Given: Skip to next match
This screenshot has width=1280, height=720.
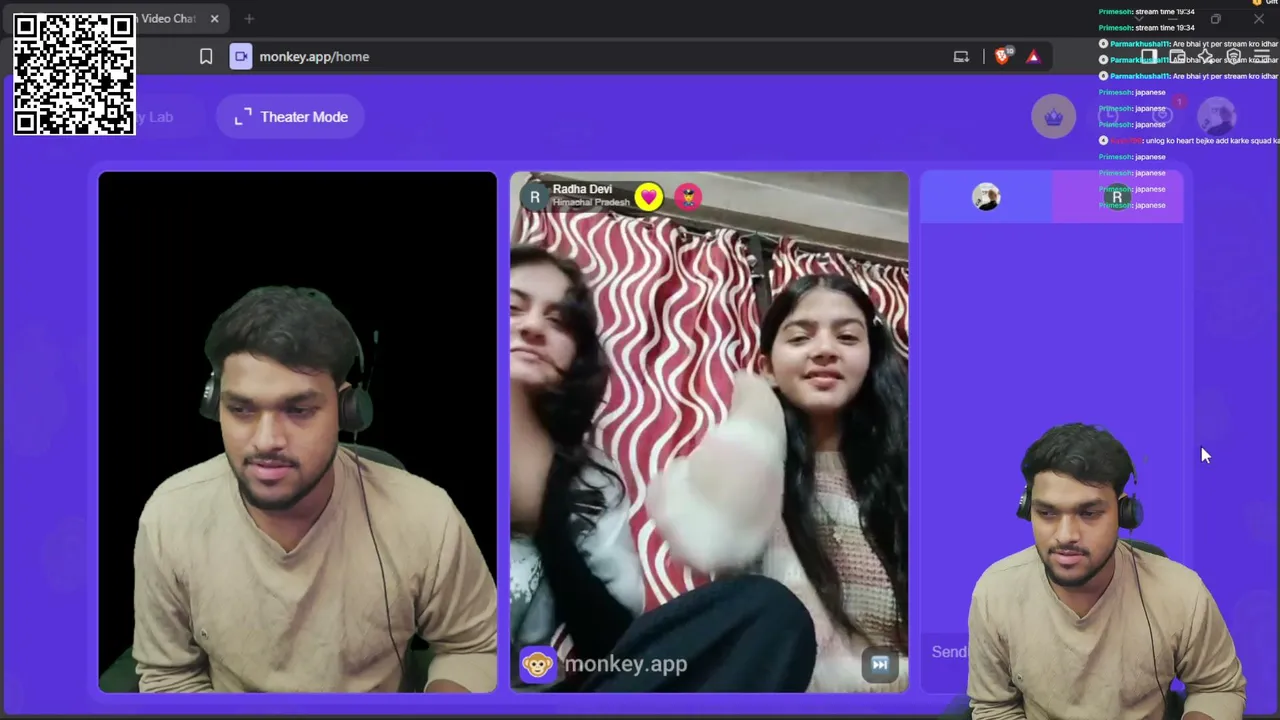Looking at the screenshot, I should tap(880, 664).
